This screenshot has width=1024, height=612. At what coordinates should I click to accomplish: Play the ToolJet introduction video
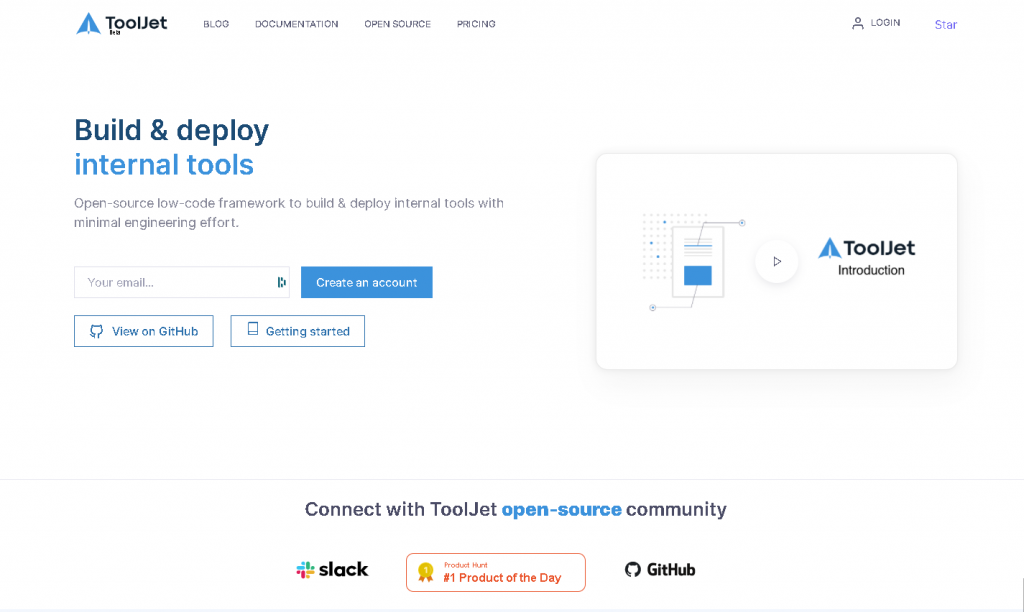(x=776, y=261)
